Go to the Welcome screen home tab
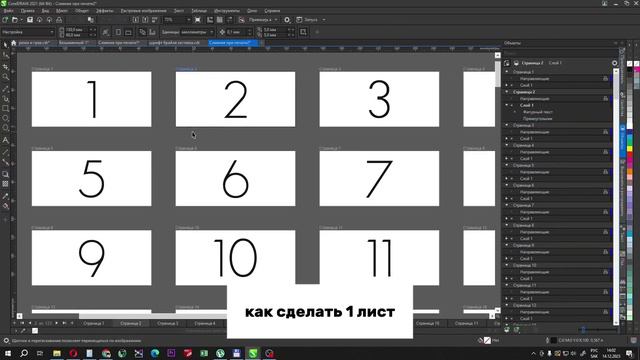This screenshot has height=360, width=640. [13, 43]
